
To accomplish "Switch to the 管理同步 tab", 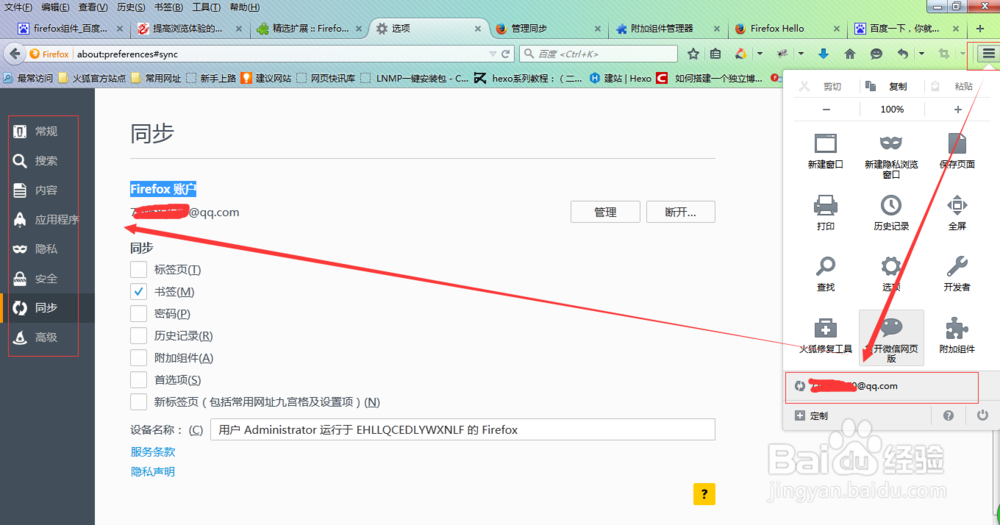I will [x=547, y=29].
